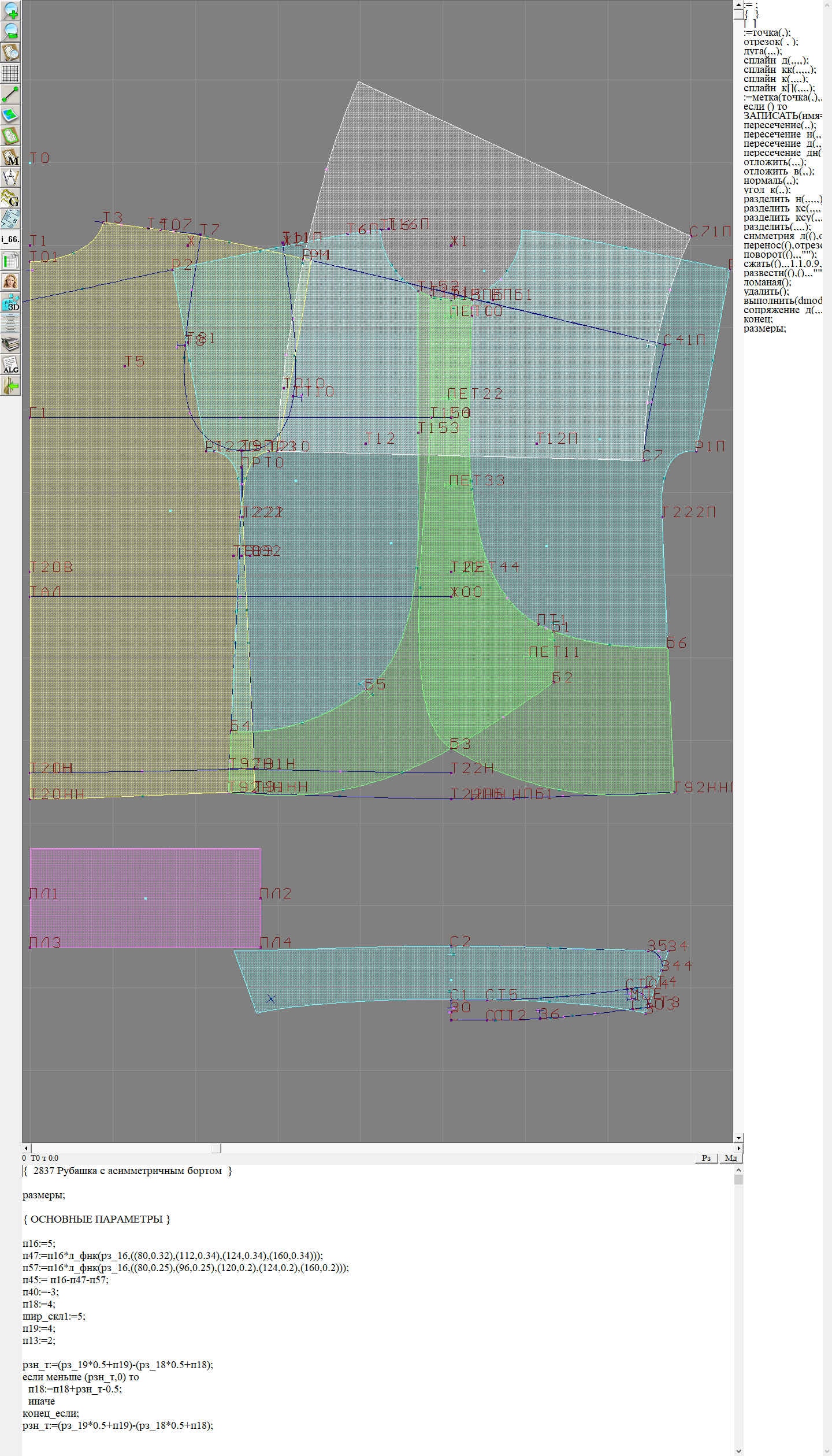832x1456 pixels.
Task: Click the code line 'п16:=5;'
Action: coord(39,1243)
